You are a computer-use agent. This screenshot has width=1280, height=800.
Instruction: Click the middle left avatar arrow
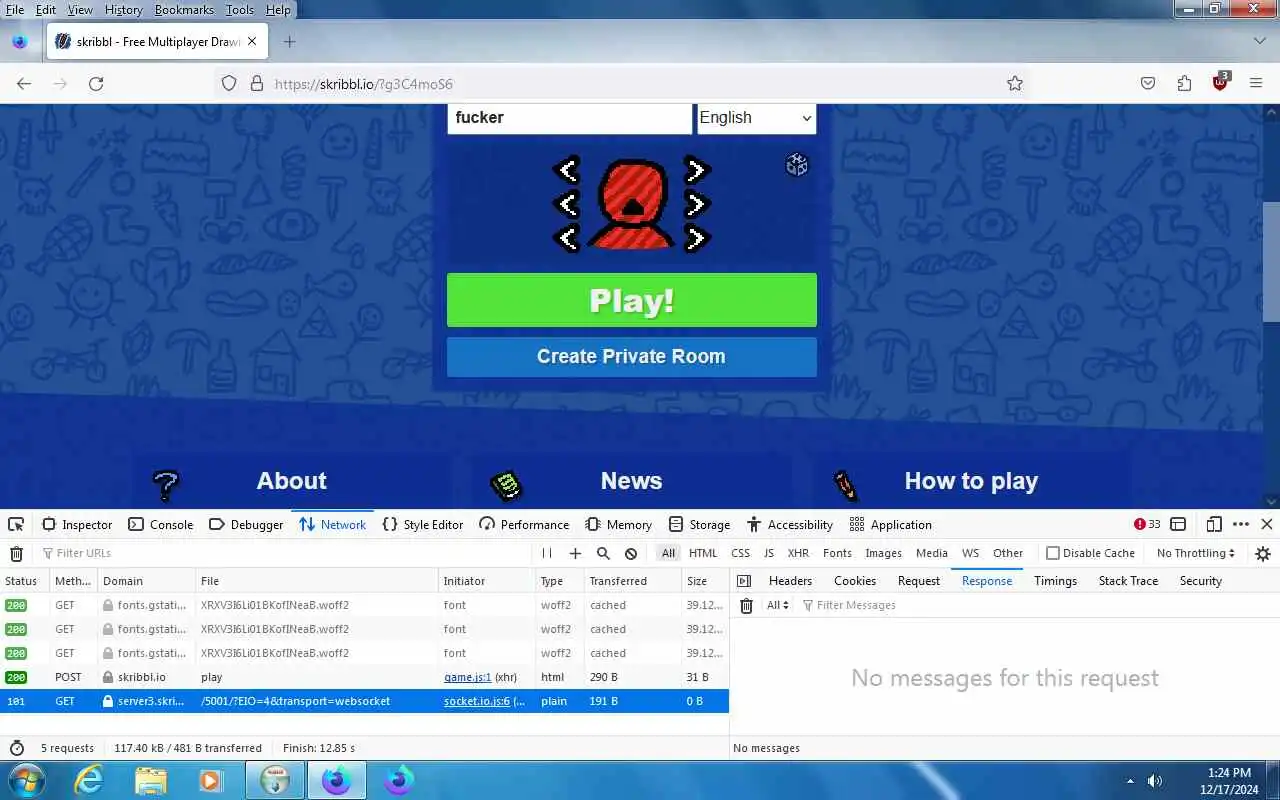click(567, 204)
